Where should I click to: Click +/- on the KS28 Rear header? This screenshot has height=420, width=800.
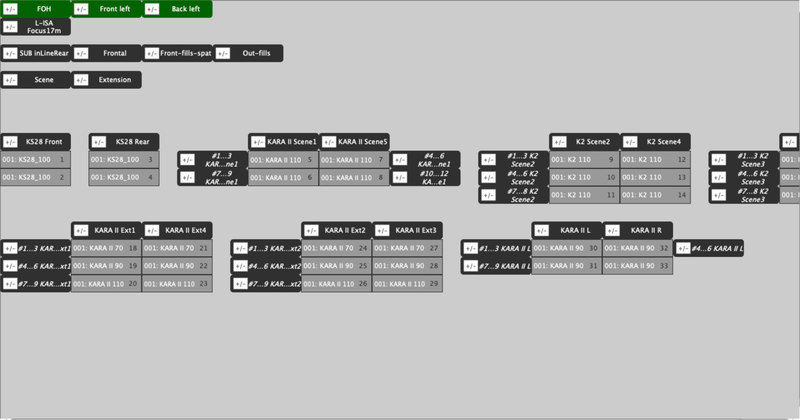pyautogui.click(x=99, y=142)
